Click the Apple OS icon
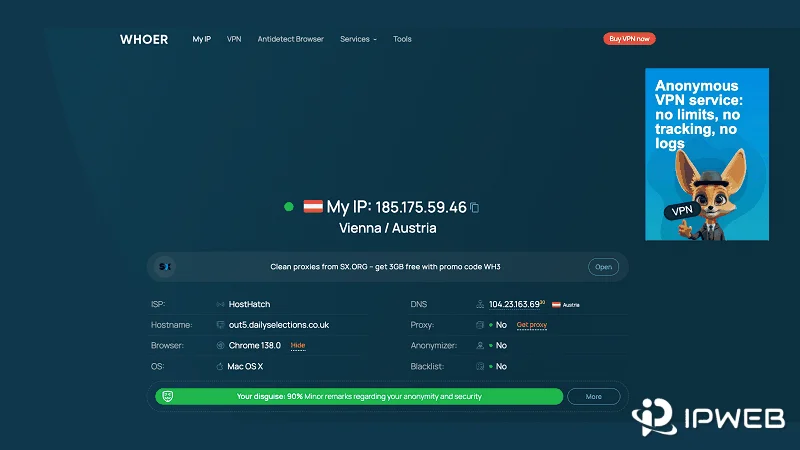Screen dimensions: 800x450 [x=220, y=366]
